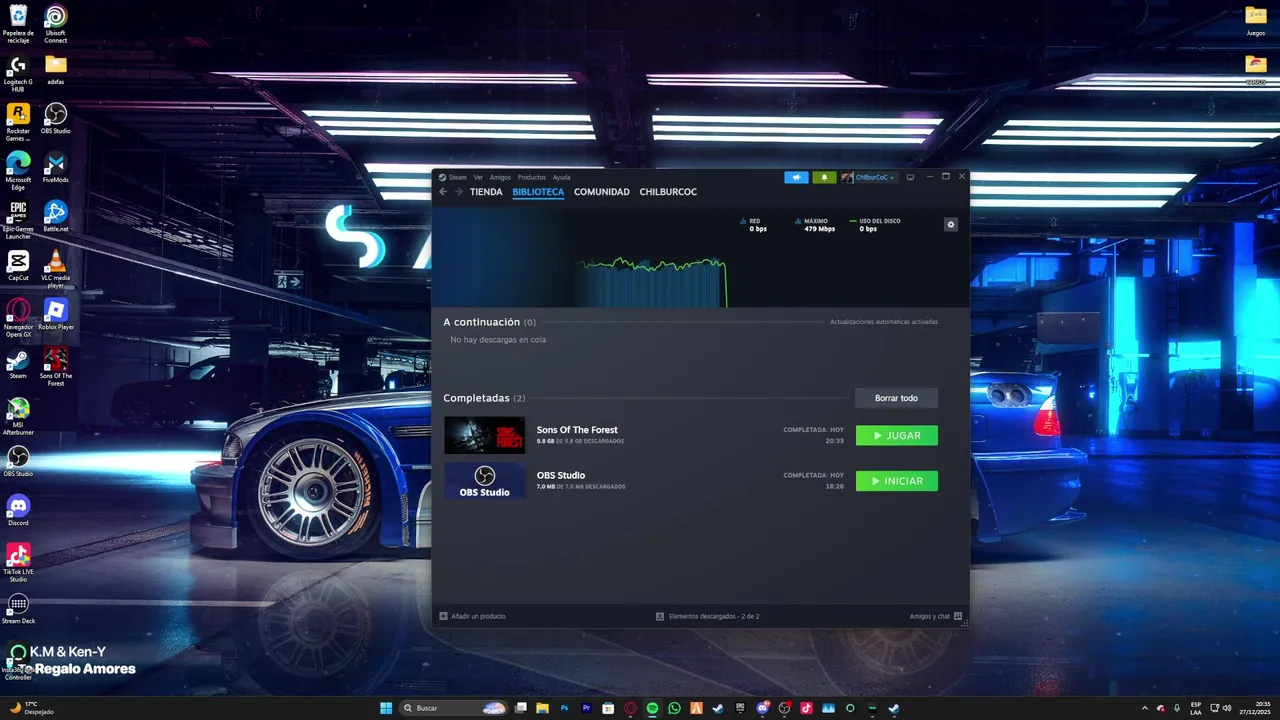Screen dimensions: 1280x720
Task: Select Stream Deck desktop icon
Action: pyautogui.click(x=18, y=609)
